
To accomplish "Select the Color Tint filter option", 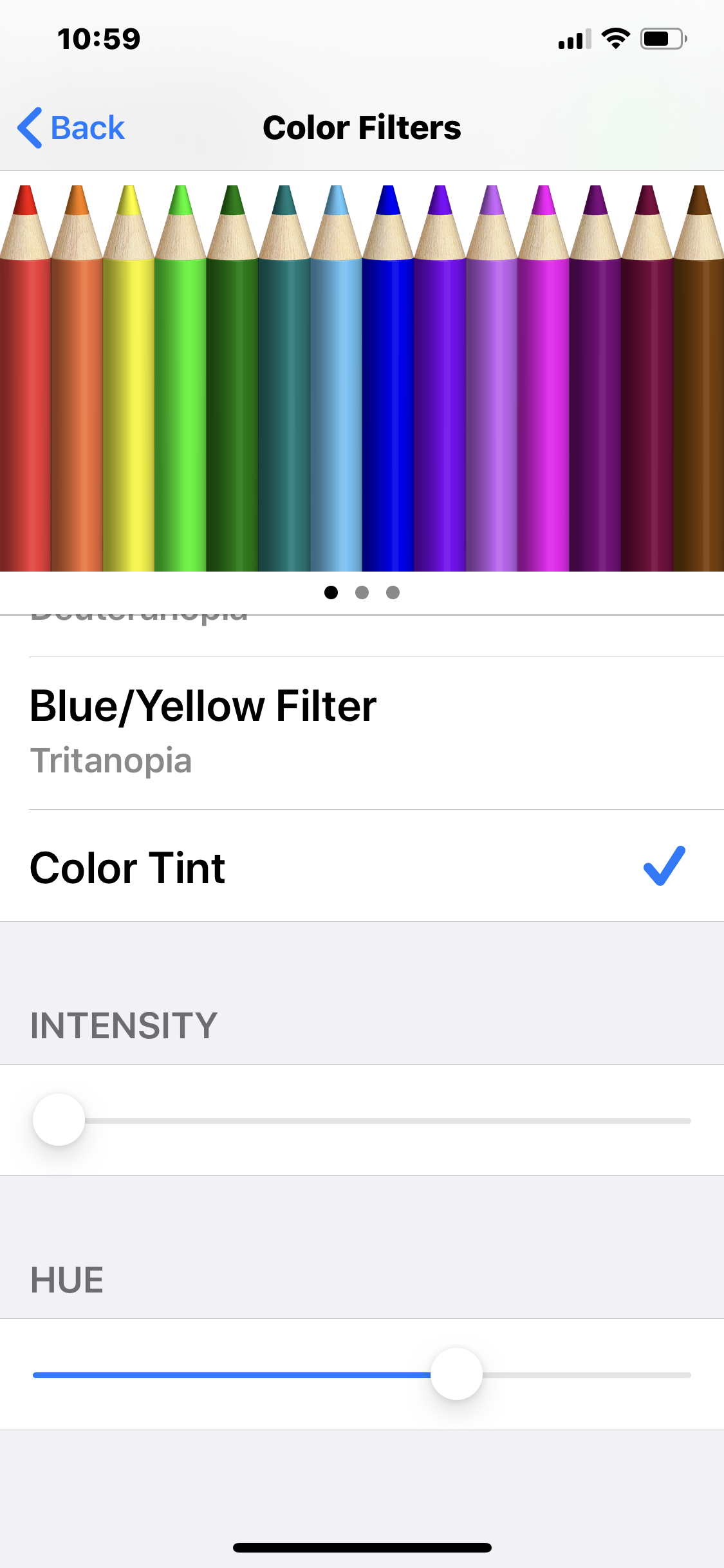I will click(x=362, y=866).
